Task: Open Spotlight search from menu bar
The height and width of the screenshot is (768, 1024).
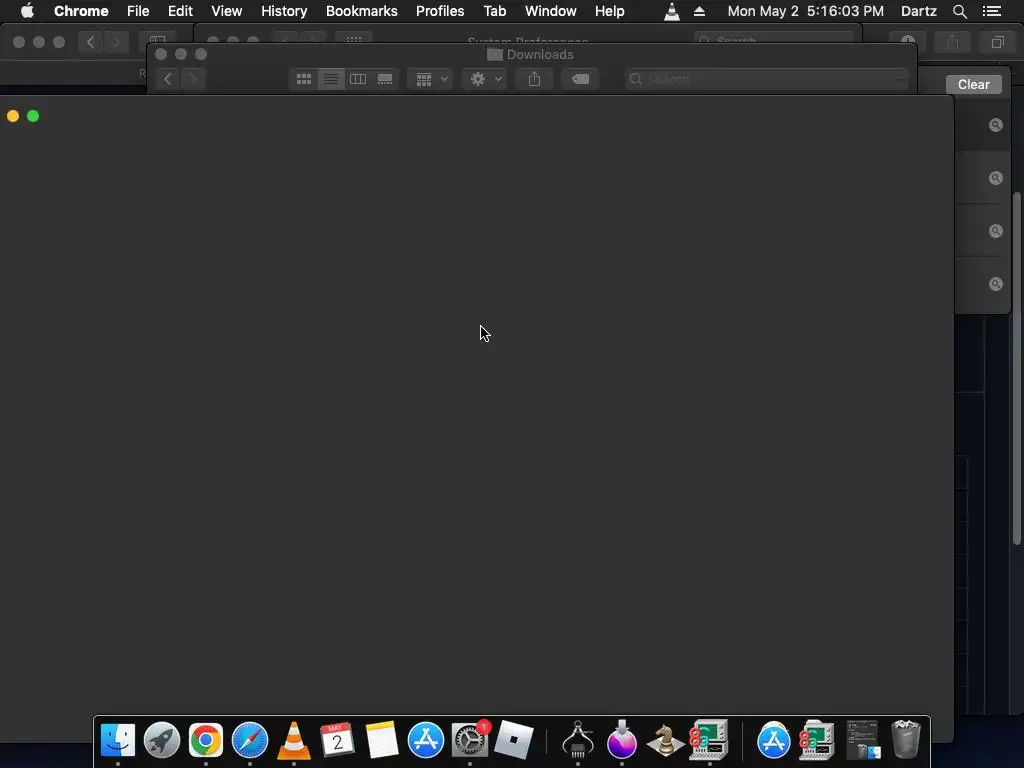Action: coord(959,11)
